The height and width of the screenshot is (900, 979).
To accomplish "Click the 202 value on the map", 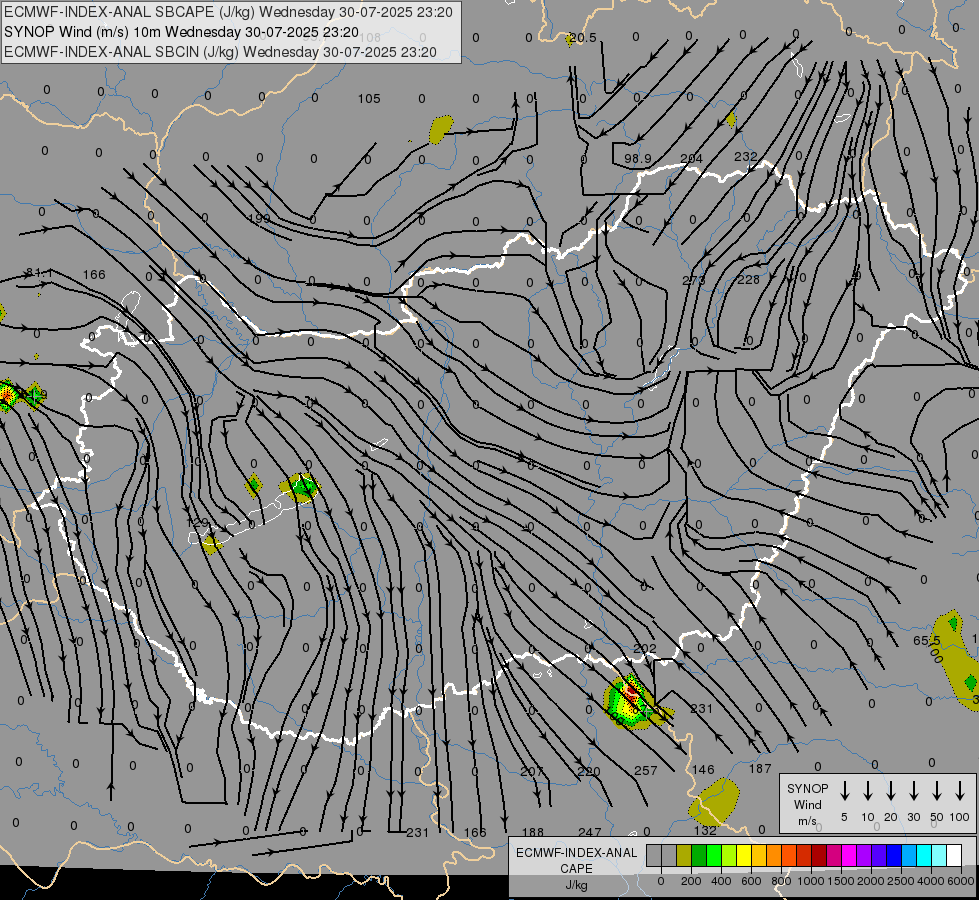I will tap(644, 649).
